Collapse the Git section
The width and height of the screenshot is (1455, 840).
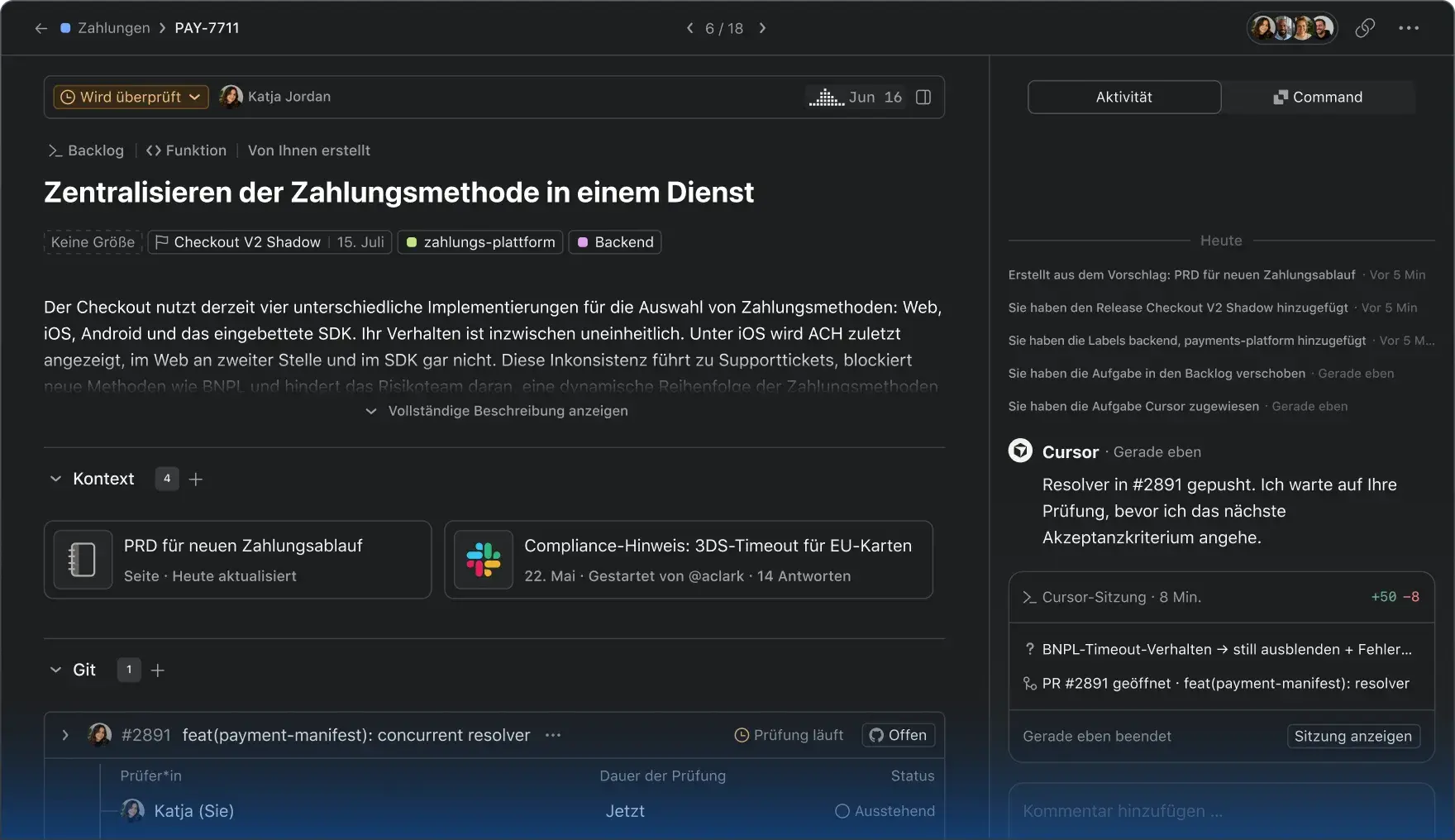pyautogui.click(x=55, y=670)
